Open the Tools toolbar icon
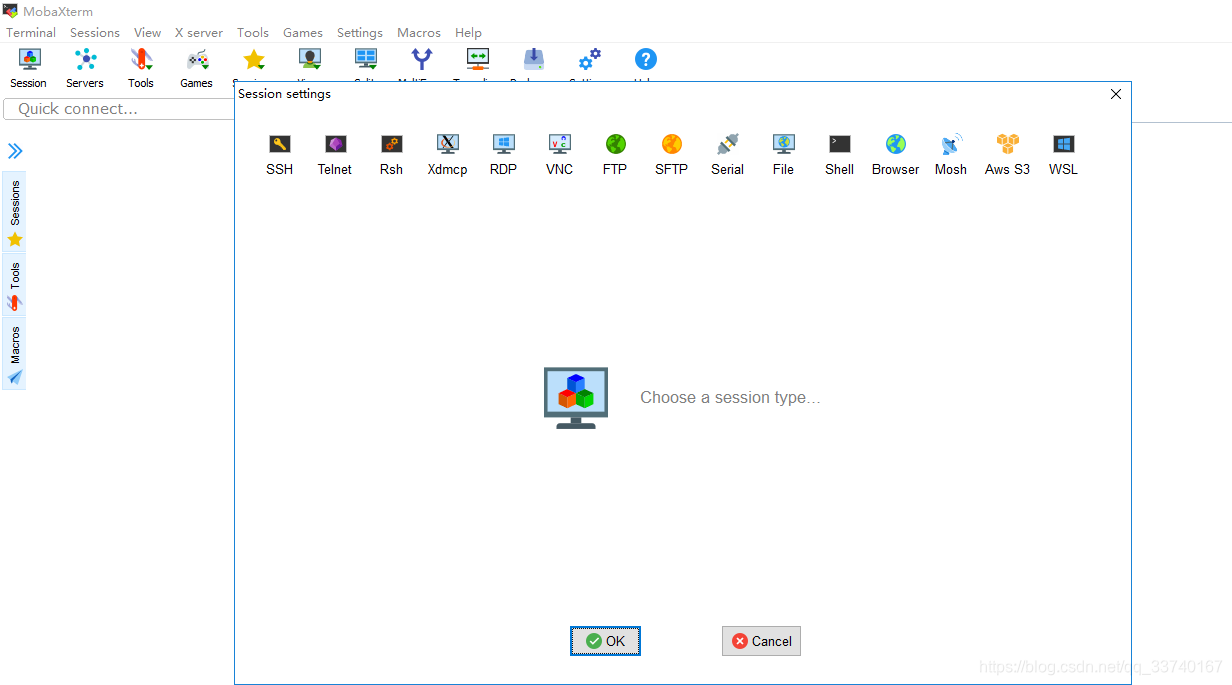 point(141,68)
